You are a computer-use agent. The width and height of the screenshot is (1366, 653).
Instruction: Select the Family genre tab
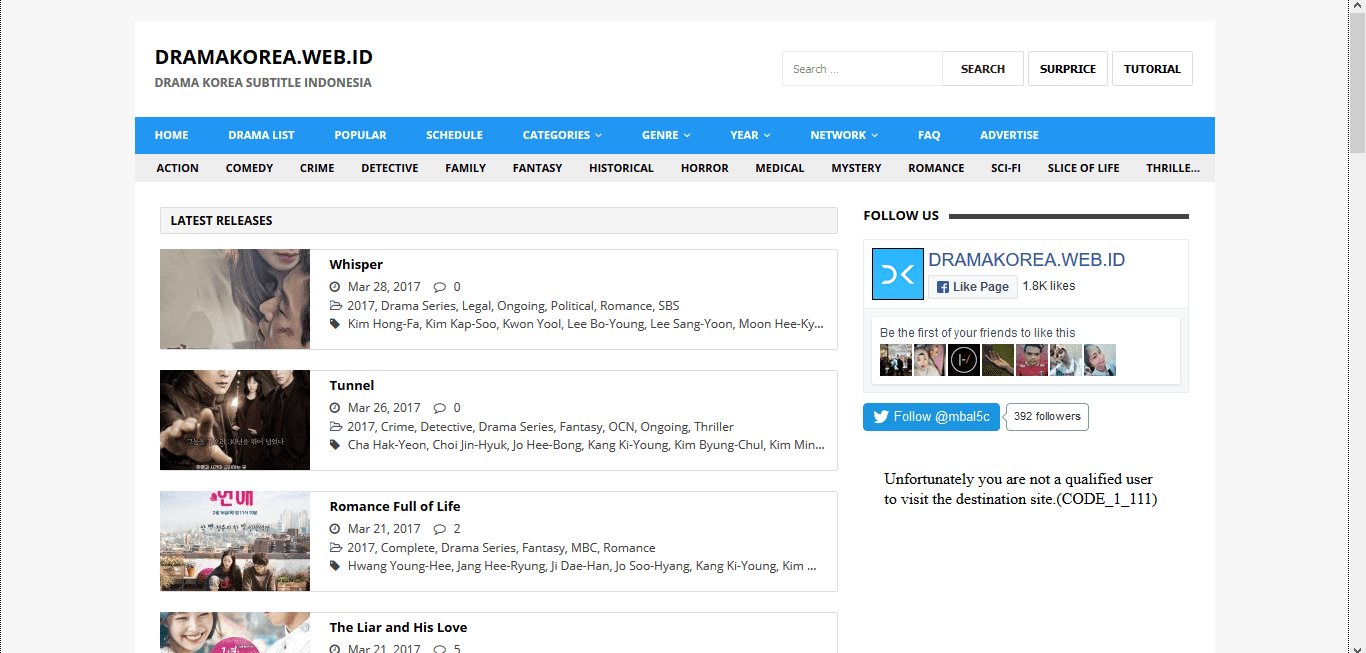pyautogui.click(x=465, y=168)
